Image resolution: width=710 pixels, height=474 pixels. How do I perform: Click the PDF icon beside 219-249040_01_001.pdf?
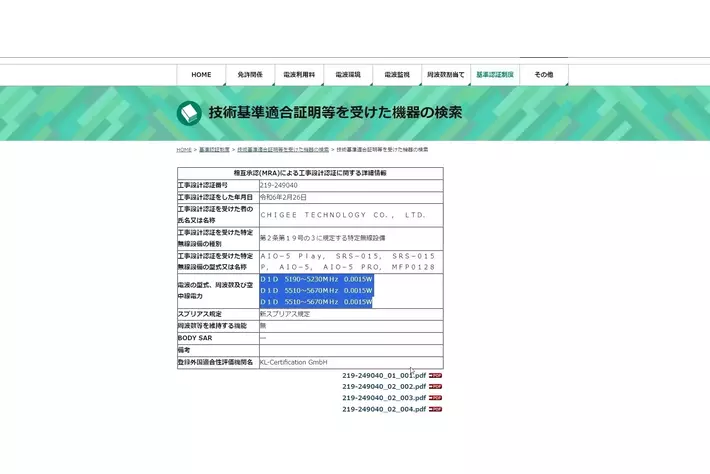coord(435,375)
